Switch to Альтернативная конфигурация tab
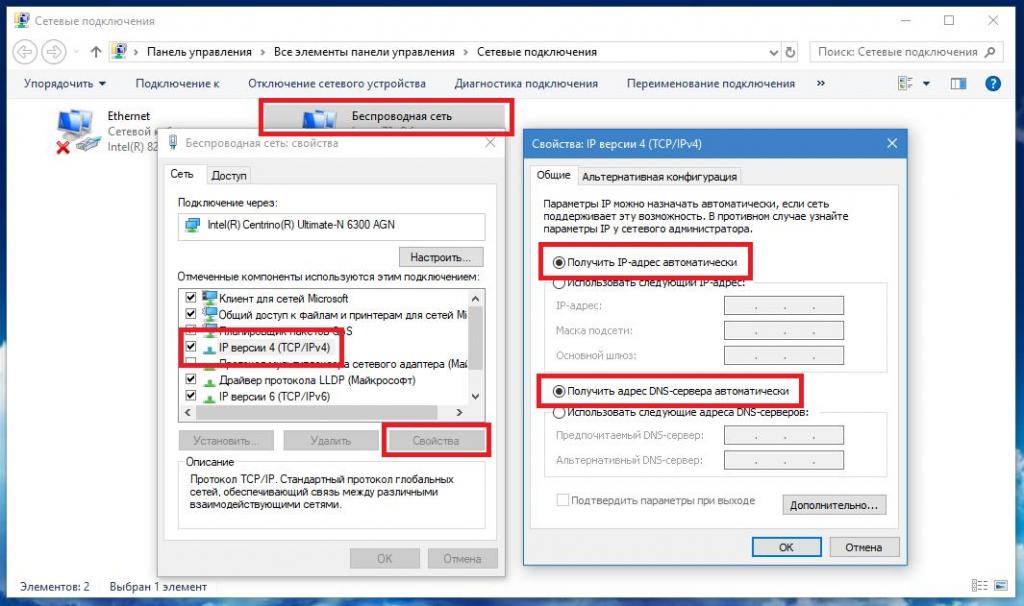The height and width of the screenshot is (606, 1024). [x=659, y=176]
